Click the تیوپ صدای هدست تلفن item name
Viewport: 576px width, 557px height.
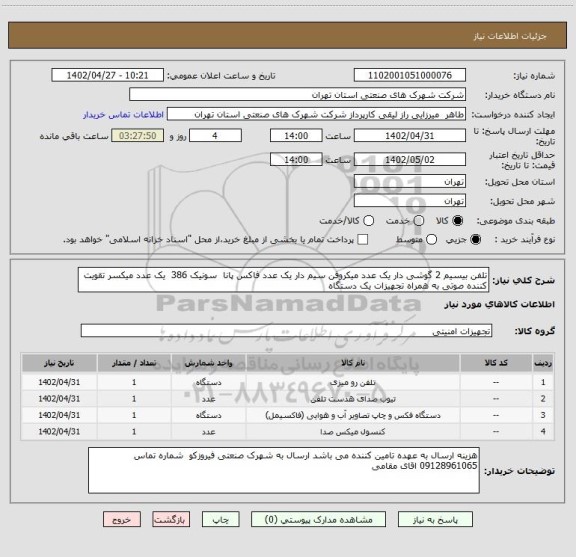click(353, 399)
